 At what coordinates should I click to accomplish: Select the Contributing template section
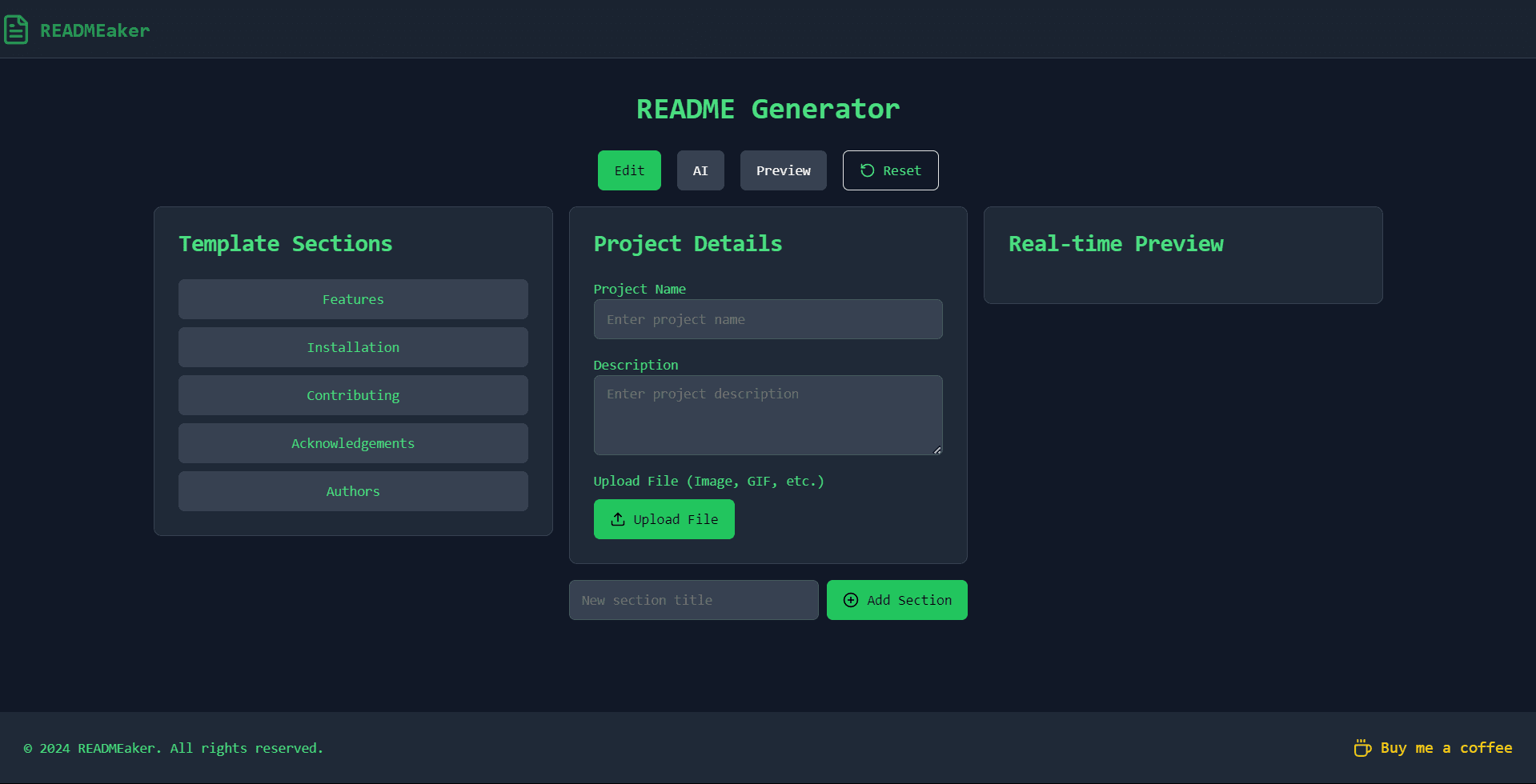[353, 395]
